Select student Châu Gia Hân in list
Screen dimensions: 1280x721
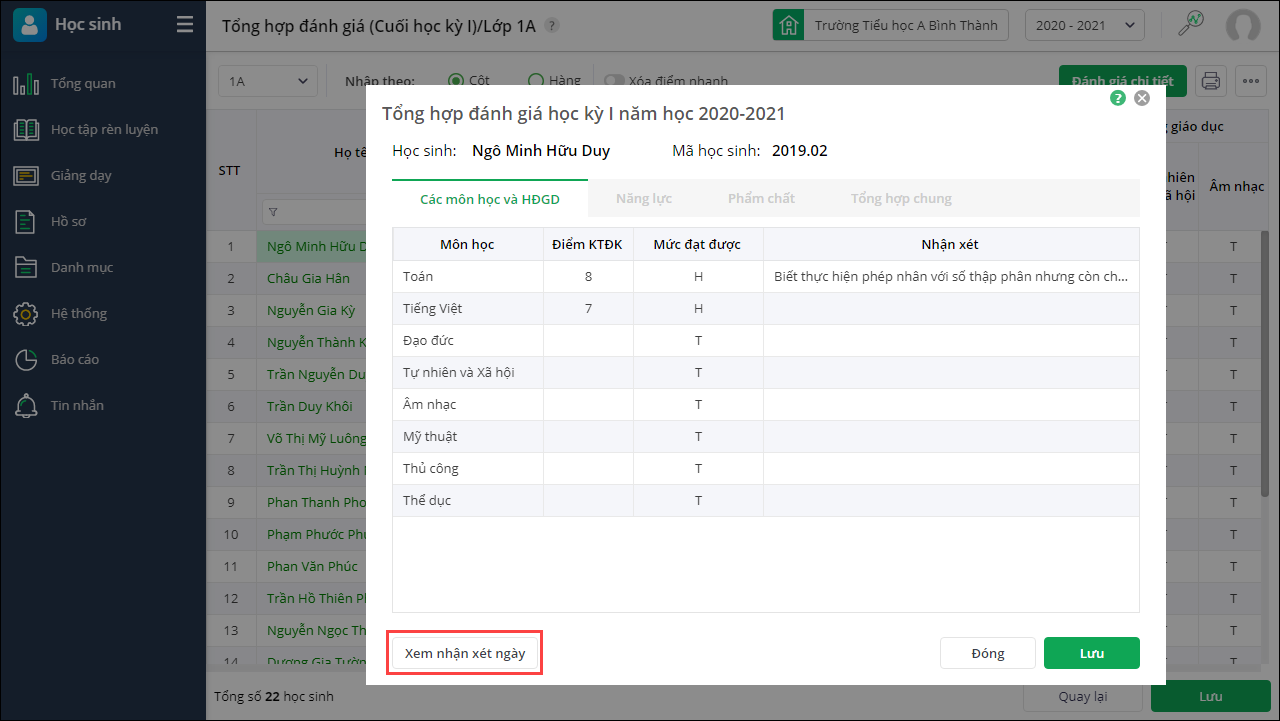pos(308,278)
